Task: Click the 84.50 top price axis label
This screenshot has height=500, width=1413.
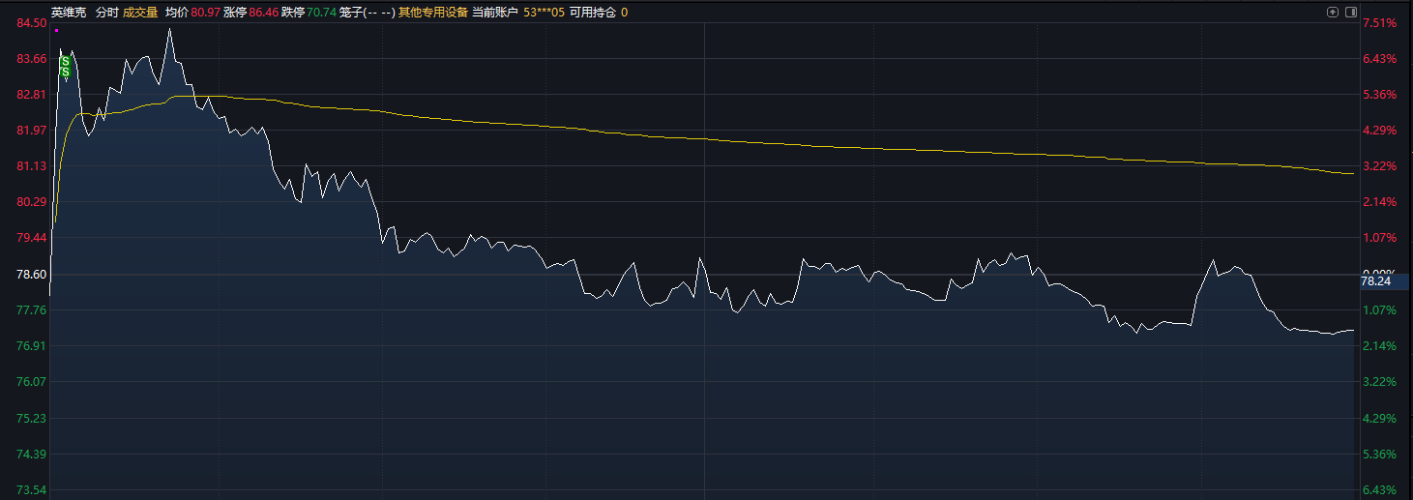Action: [32, 23]
